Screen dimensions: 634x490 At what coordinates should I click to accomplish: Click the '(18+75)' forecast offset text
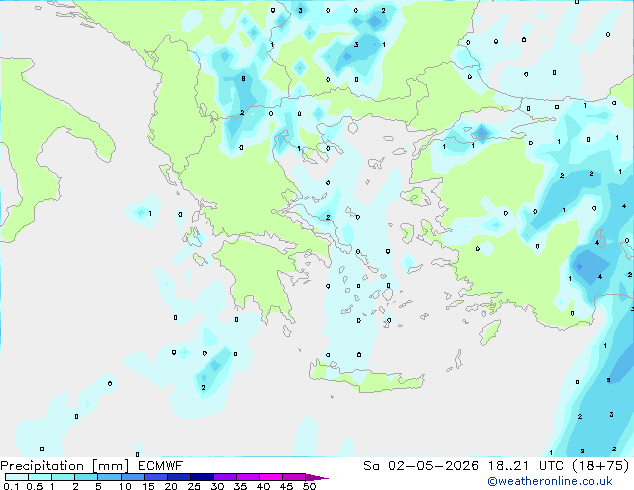coord(601,466)
